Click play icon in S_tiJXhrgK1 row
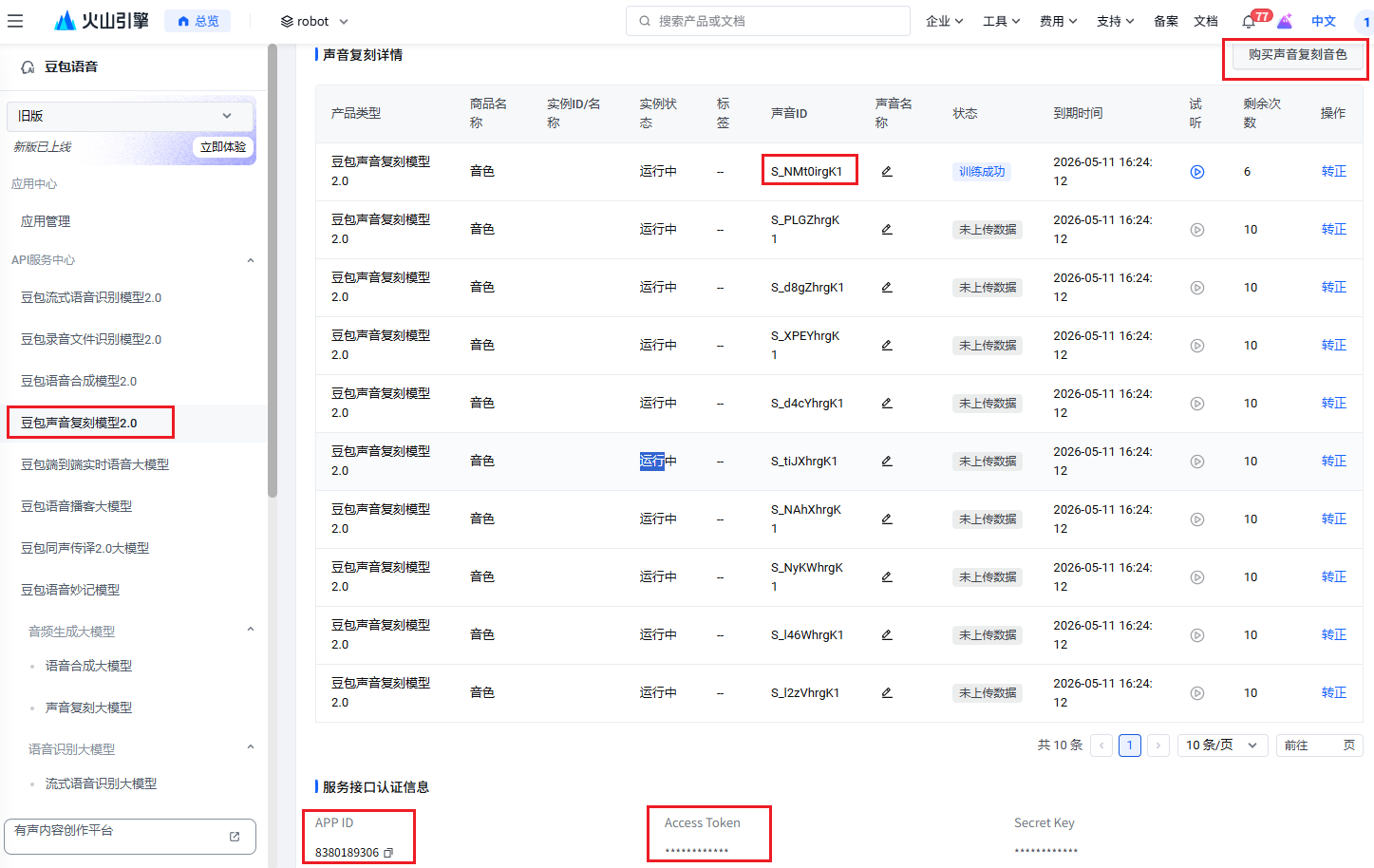 pyautogui.click(x=1197, y=462)
